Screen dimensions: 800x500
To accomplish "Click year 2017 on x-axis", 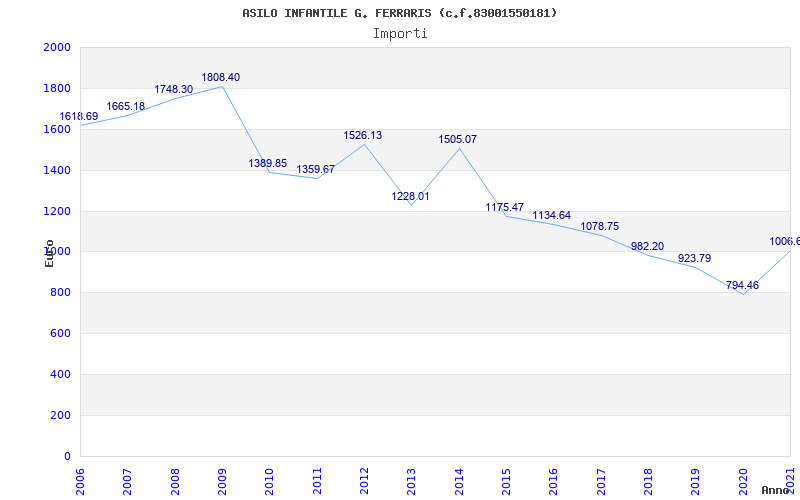I will pyautogui.click(x=601, y=481).
